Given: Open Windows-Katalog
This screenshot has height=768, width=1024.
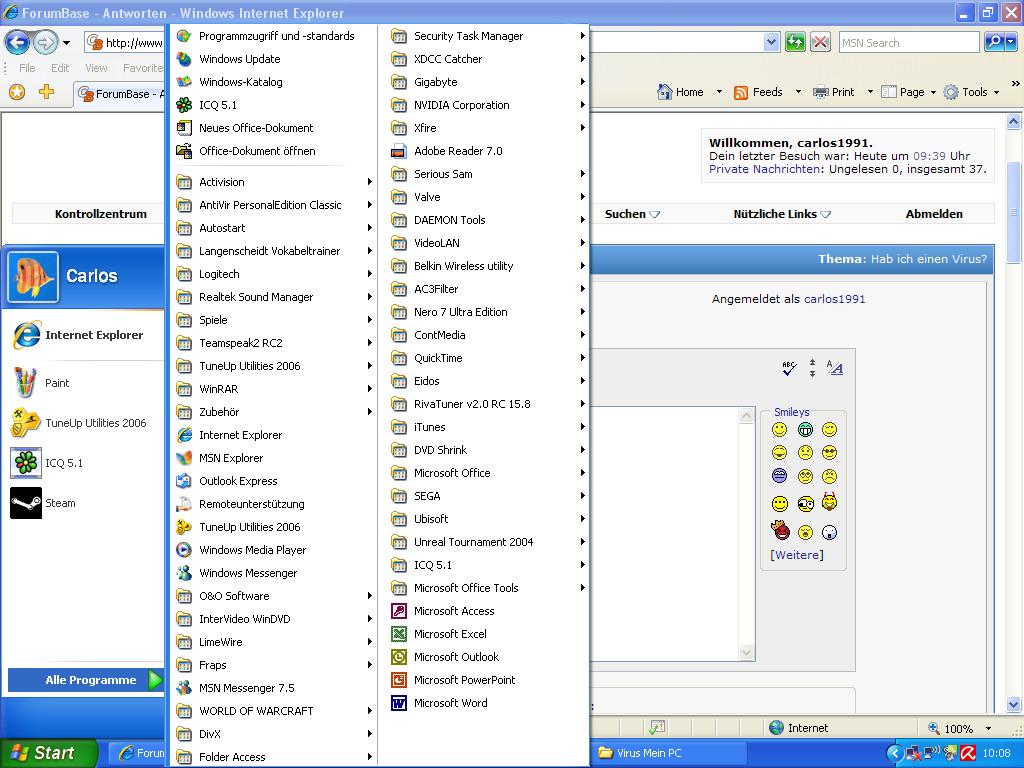Looking at the screenshot, I should [x=273, y=82].
